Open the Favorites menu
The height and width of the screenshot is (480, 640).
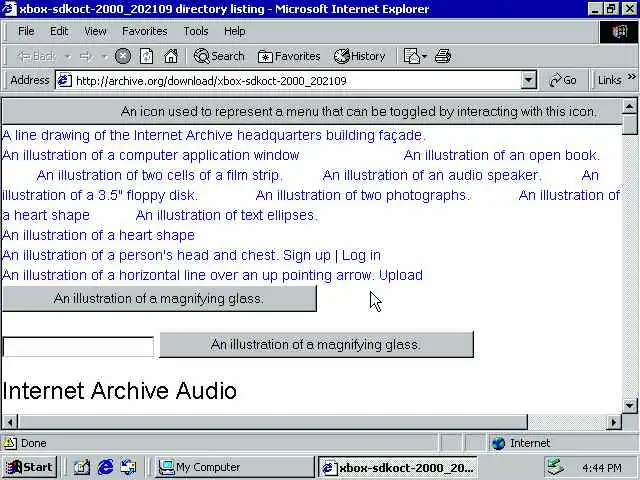click(144, 31)
